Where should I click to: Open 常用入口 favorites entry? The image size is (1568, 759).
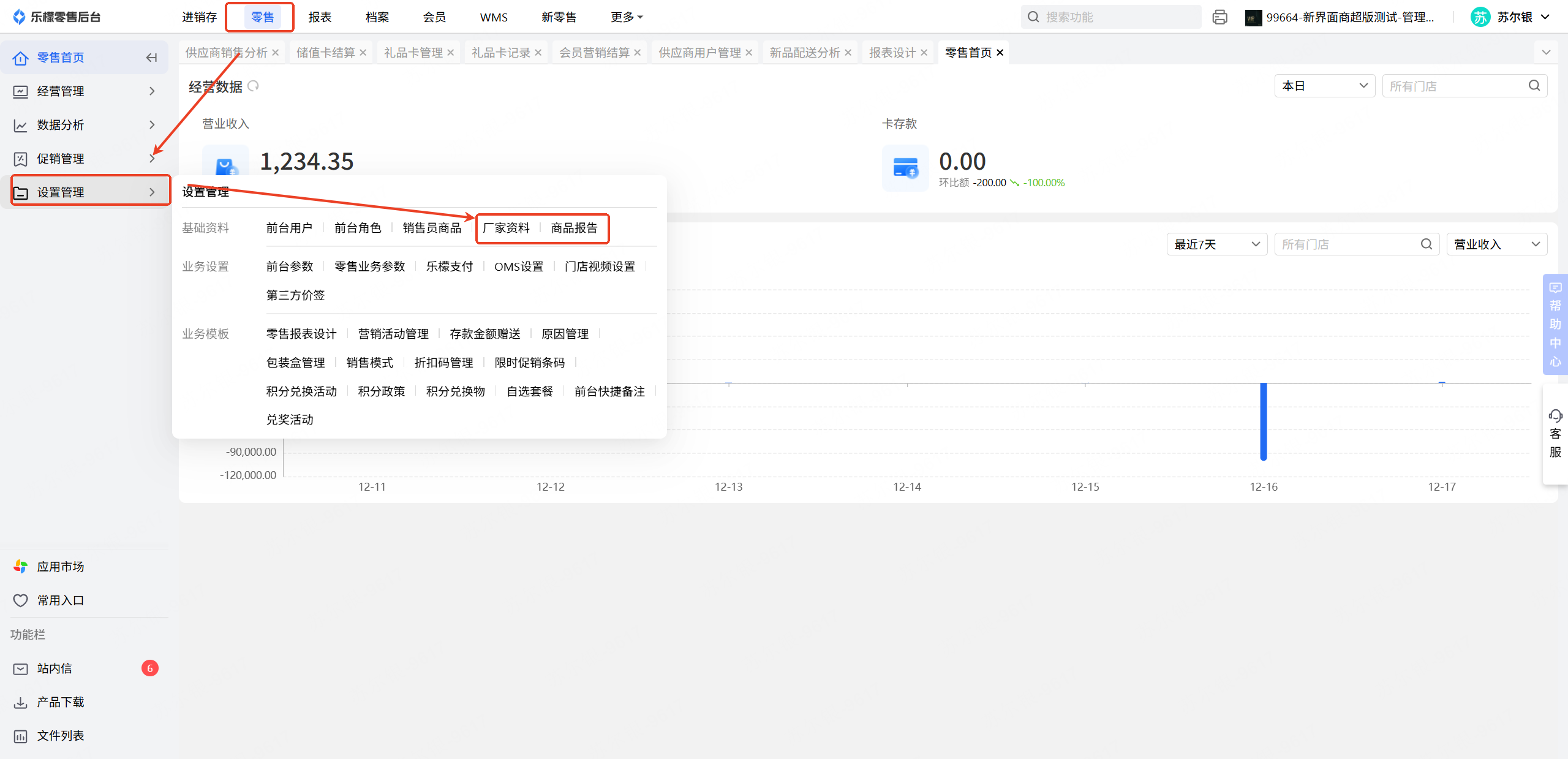tap(60, 600)
